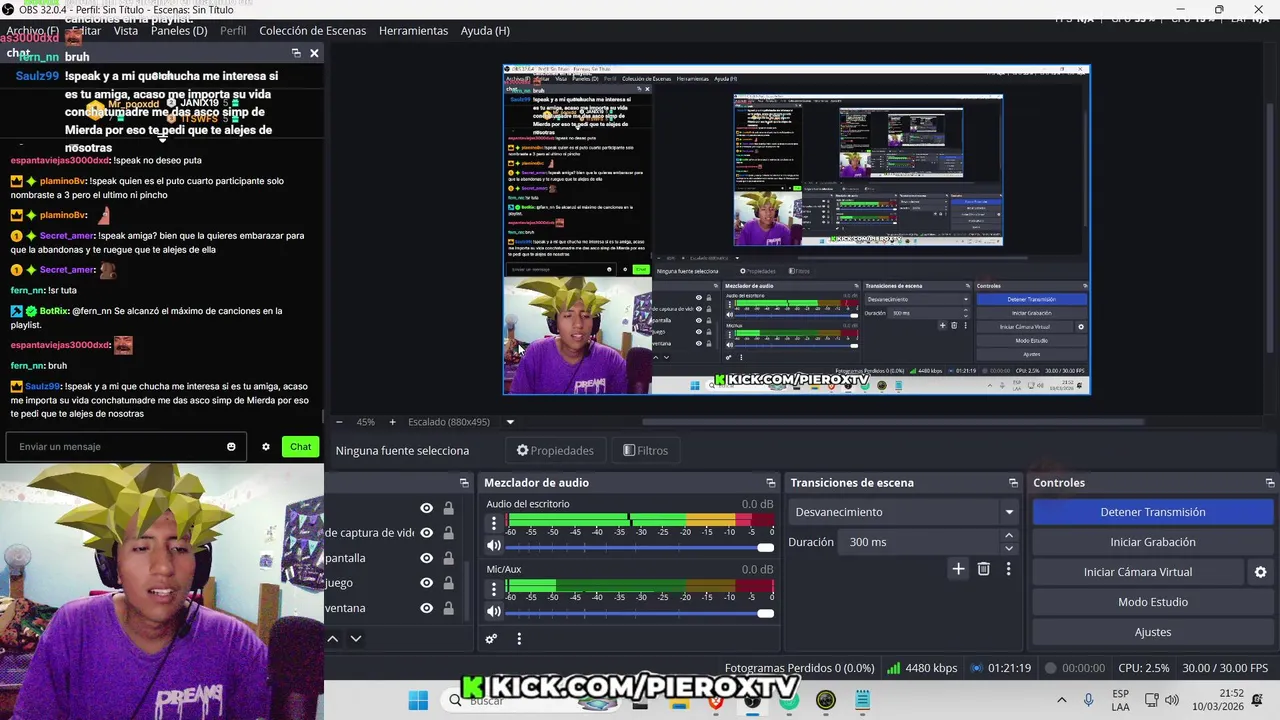Toggle lock on captura de vídeo source
1280x720 pixels.
point(448,533)
